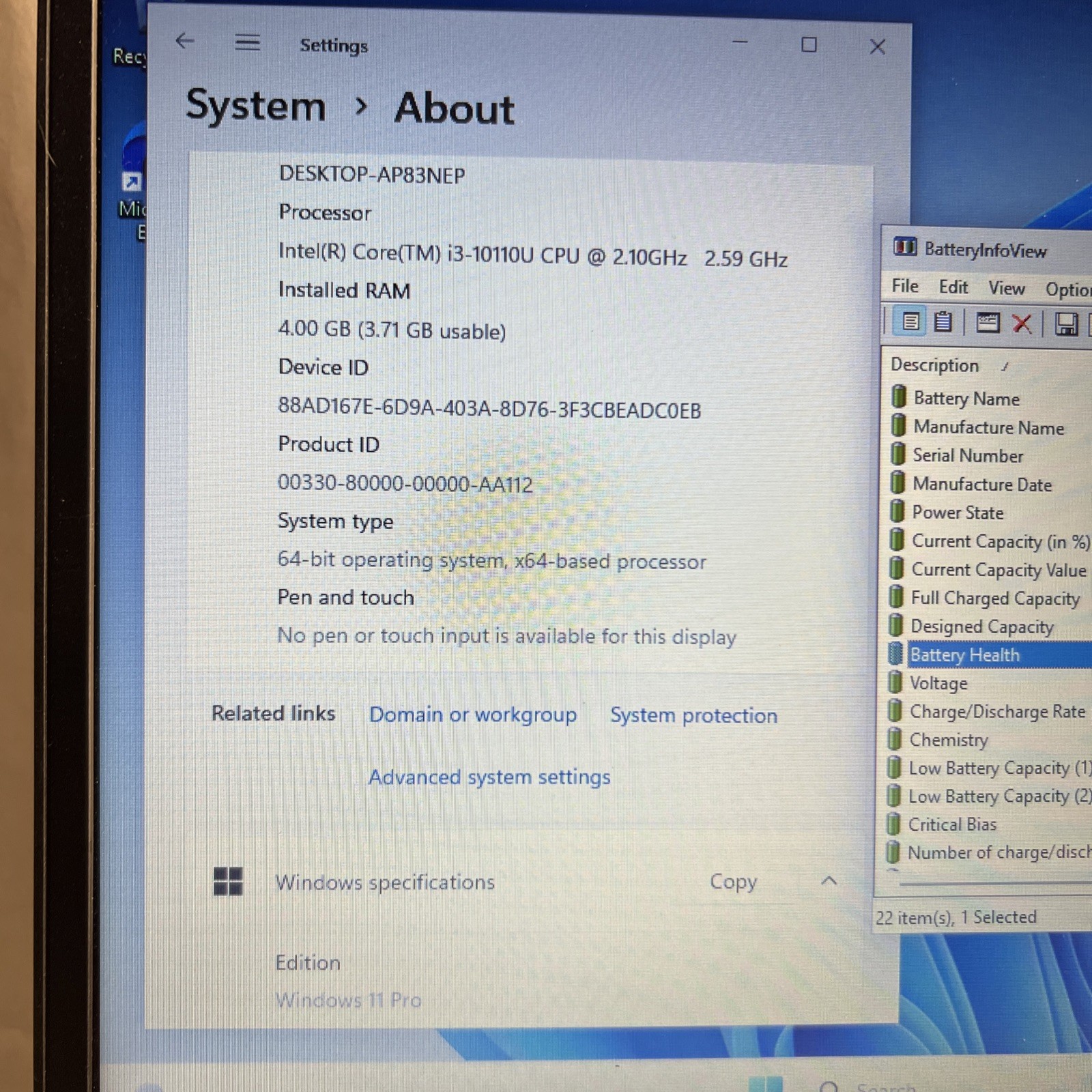Click battery icon beside Chemistry
The image size is (1092, 1092).
(894, 738)
